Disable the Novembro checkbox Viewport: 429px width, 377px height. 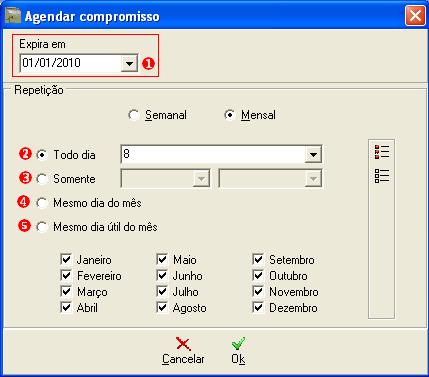(x=258, y=291)
